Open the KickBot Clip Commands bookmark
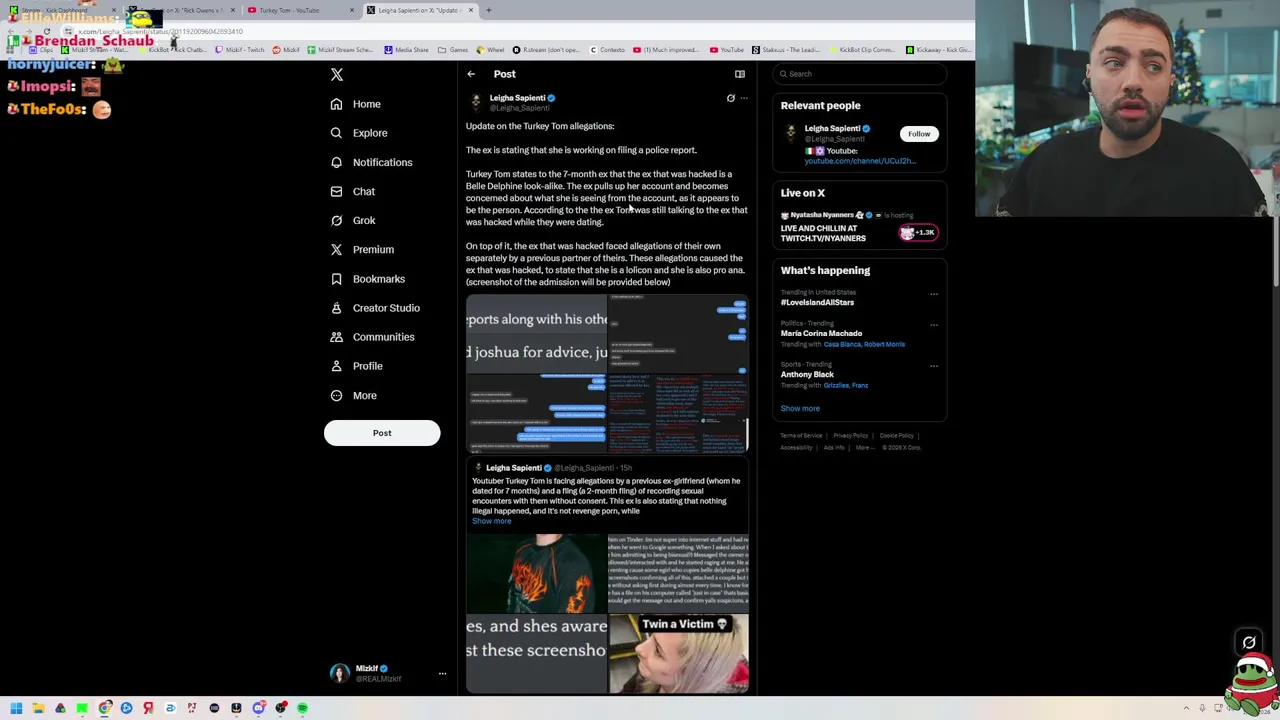The height and width of the screenshot is (720, 1280). [x=862, y=50]
